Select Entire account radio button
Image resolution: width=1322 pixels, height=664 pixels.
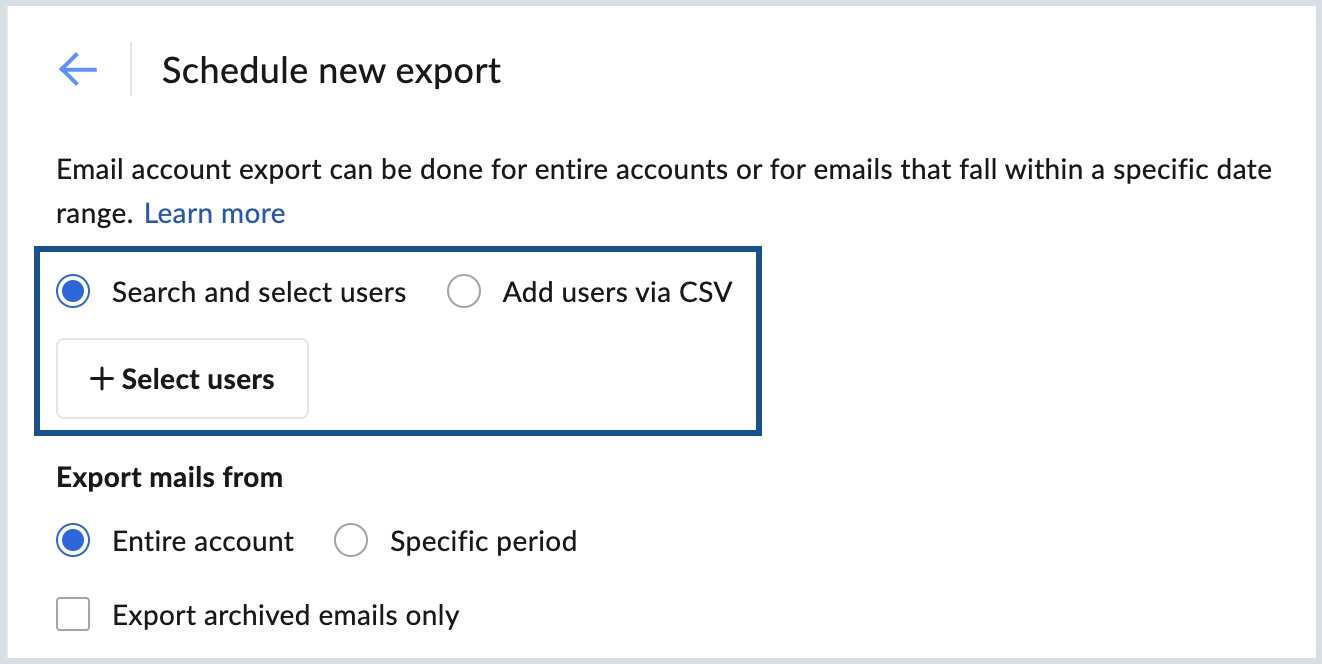(x=72, y=540)
